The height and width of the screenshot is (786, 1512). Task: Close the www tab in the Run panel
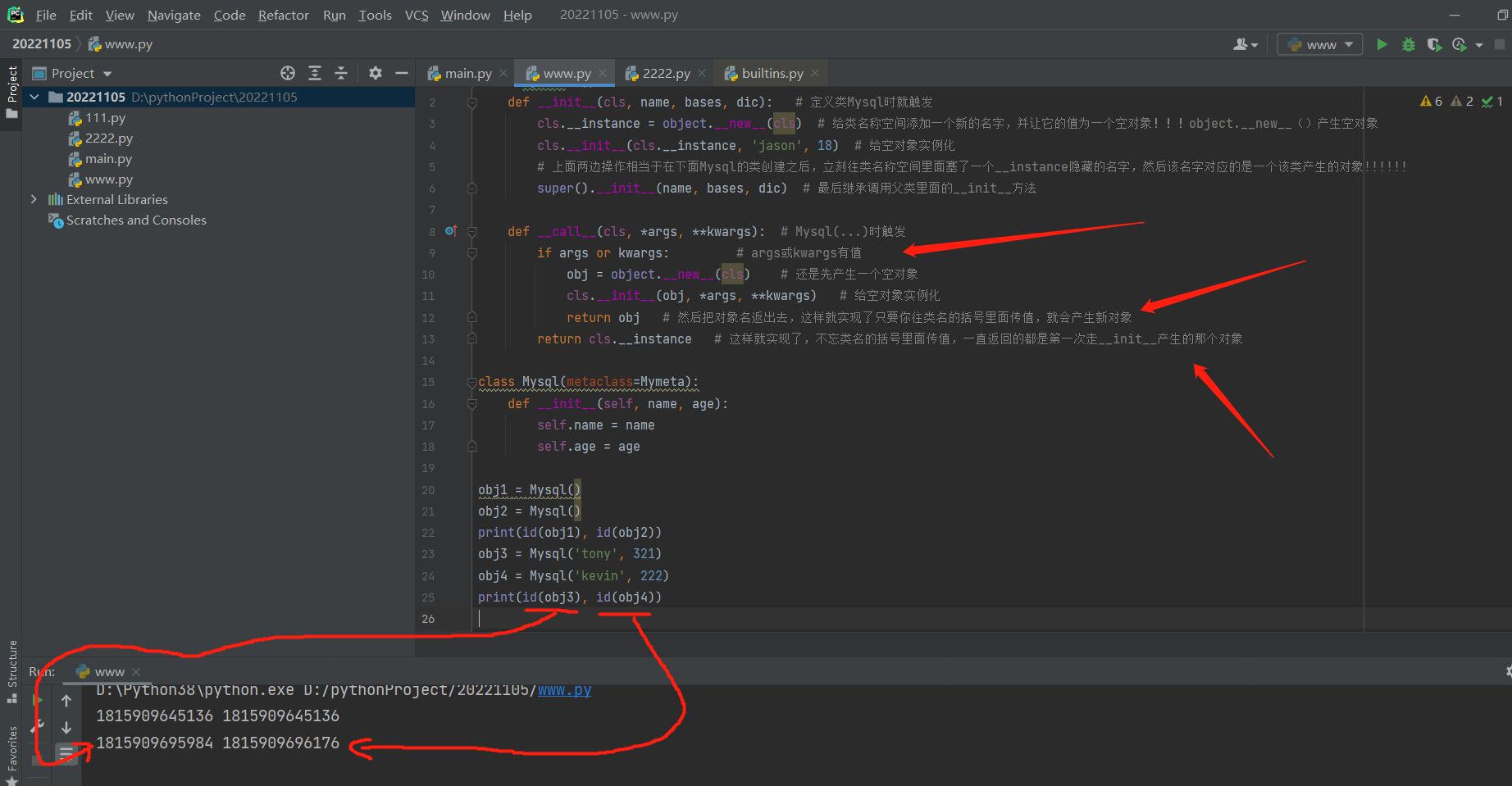coord(136,672)
